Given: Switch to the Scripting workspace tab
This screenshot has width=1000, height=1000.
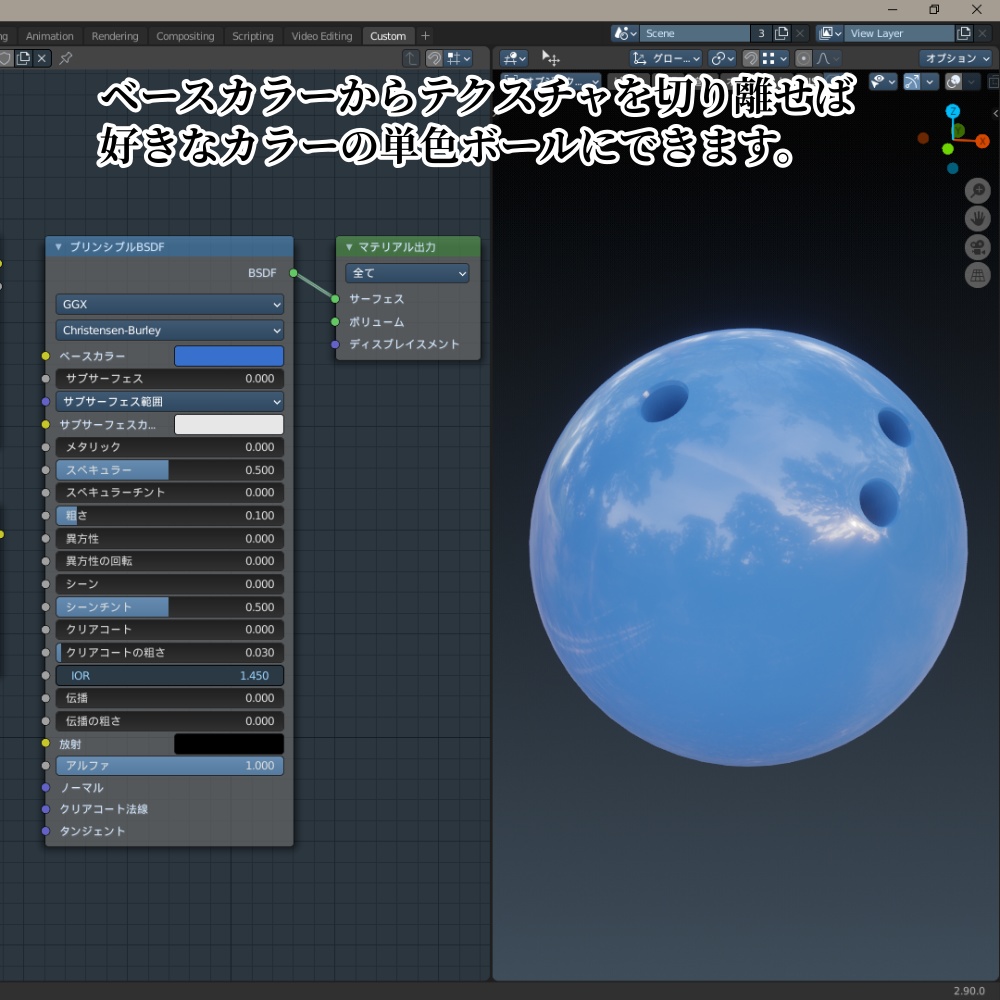Looking at the screenshot, I should (x=252, y=35).
